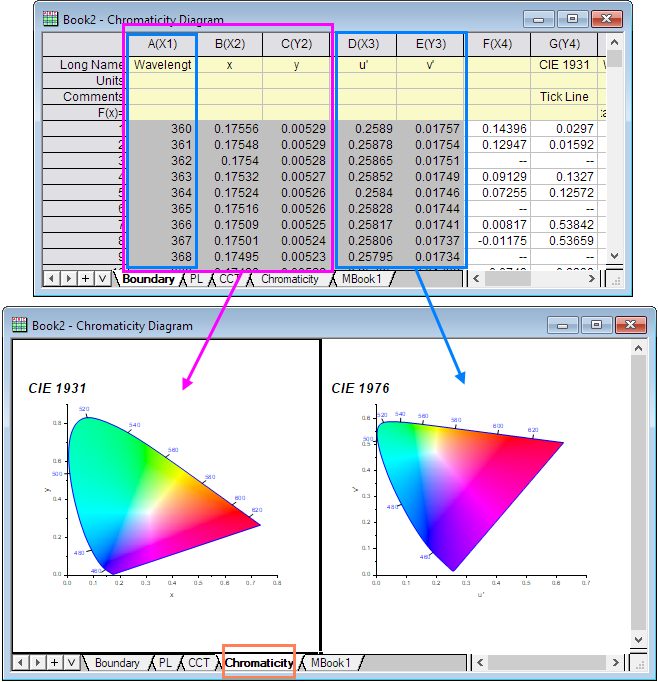Select column header F(X4)
Image resolution: width=658 pixels, height=682 pixels.
tap(498, 44)
